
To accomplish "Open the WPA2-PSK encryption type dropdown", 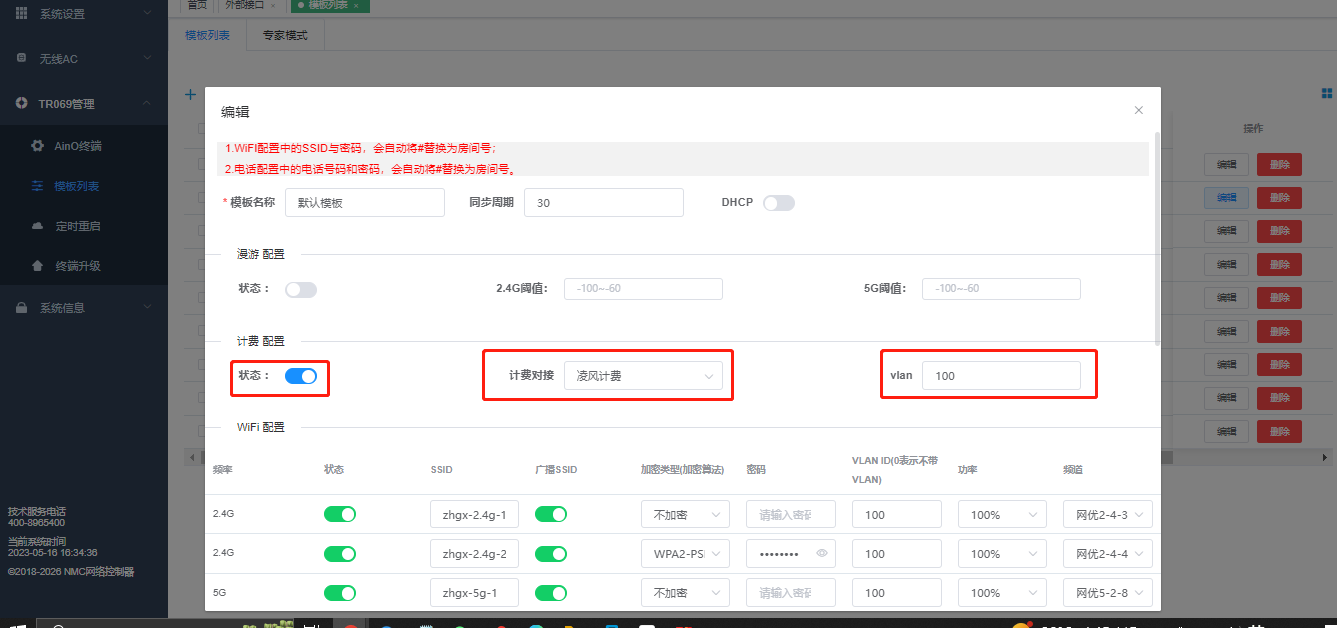I will tap(685, 554).
